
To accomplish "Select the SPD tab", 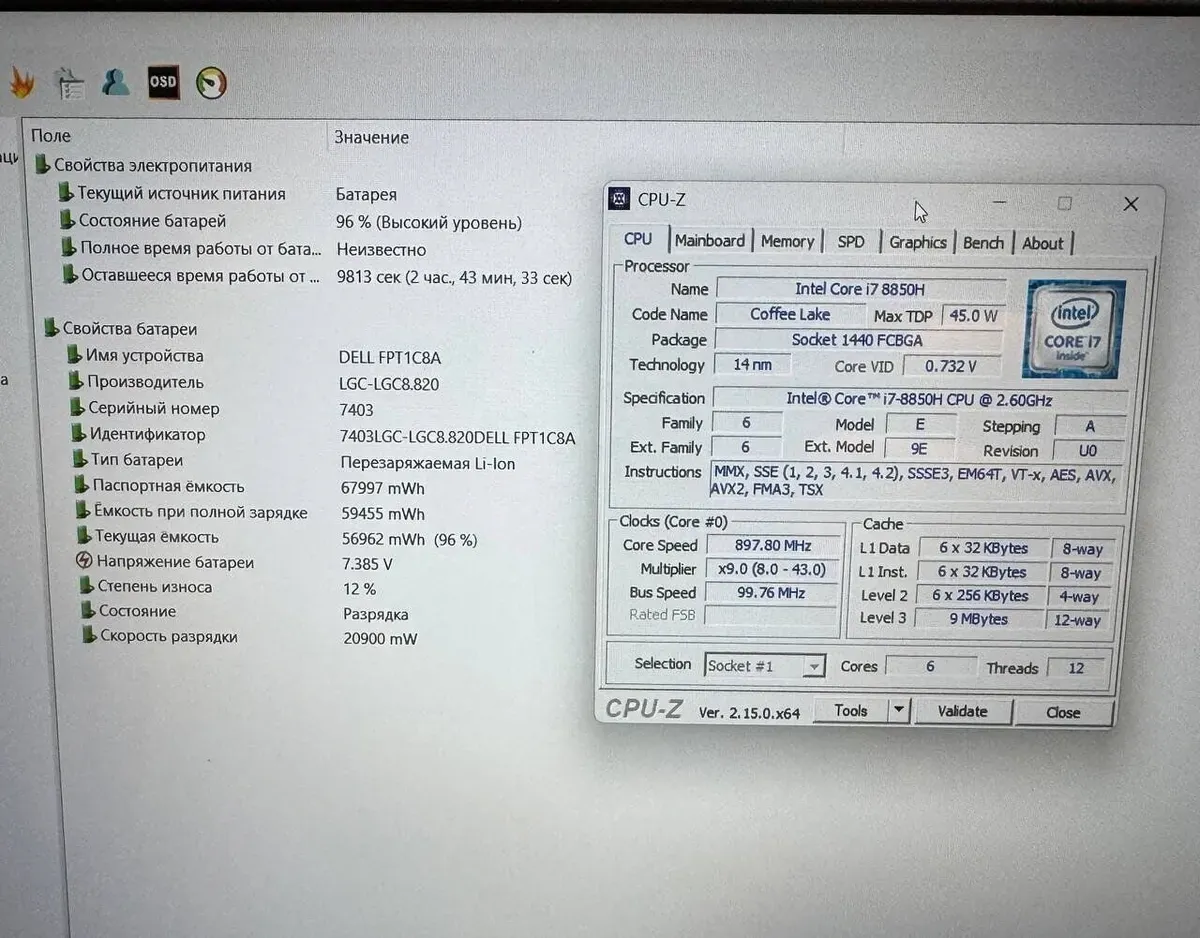I will (851, 242).
